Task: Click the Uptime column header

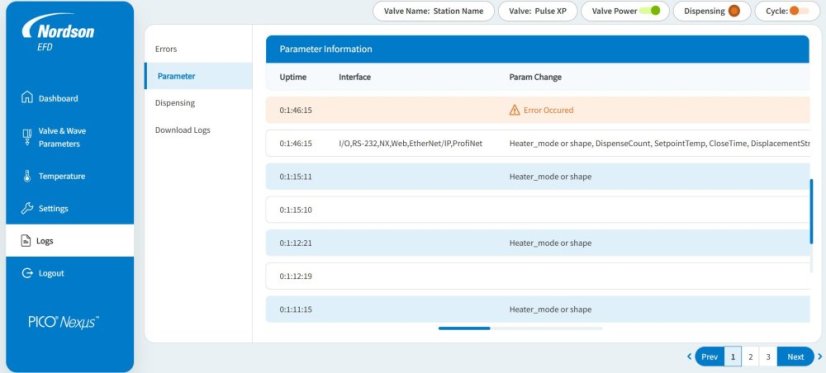Action: [293, 77]
